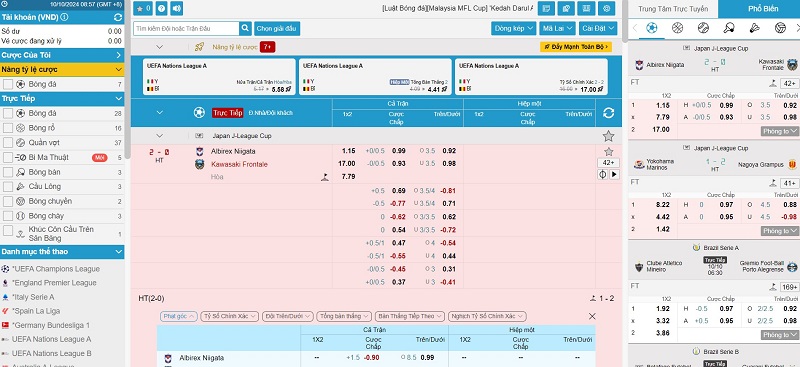Image resolution: width=800 pixels, height=367 pixels.
Task: Select basketball icon in right panel
Action: coord(677,28)
